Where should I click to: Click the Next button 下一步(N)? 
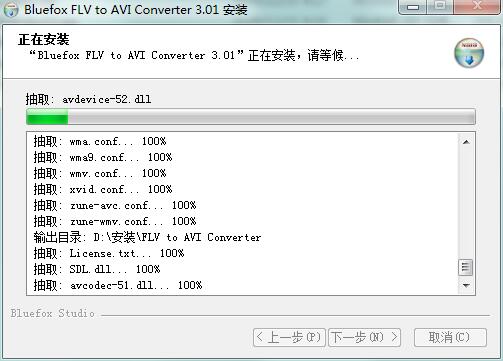[365, 337]
